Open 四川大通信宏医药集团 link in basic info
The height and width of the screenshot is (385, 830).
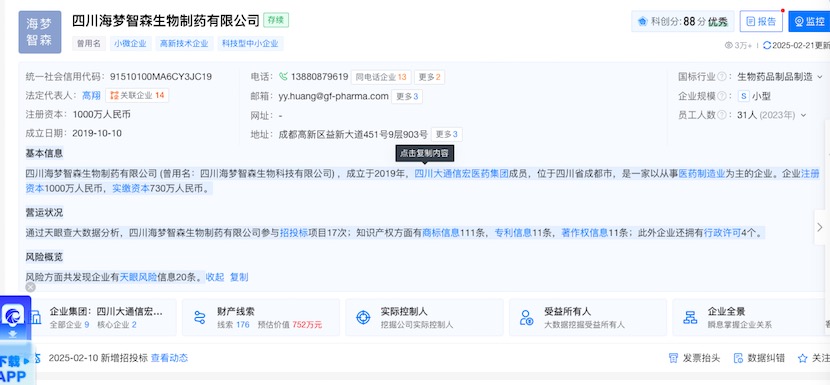tap(461, 173)
